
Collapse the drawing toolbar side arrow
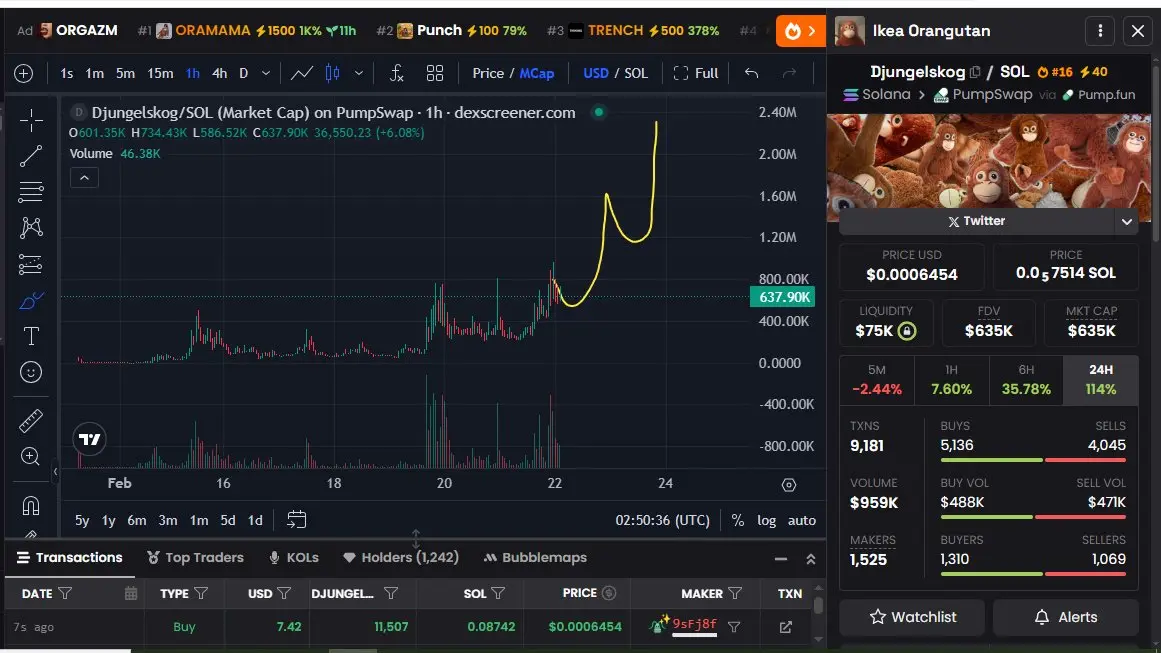point(55,471)
